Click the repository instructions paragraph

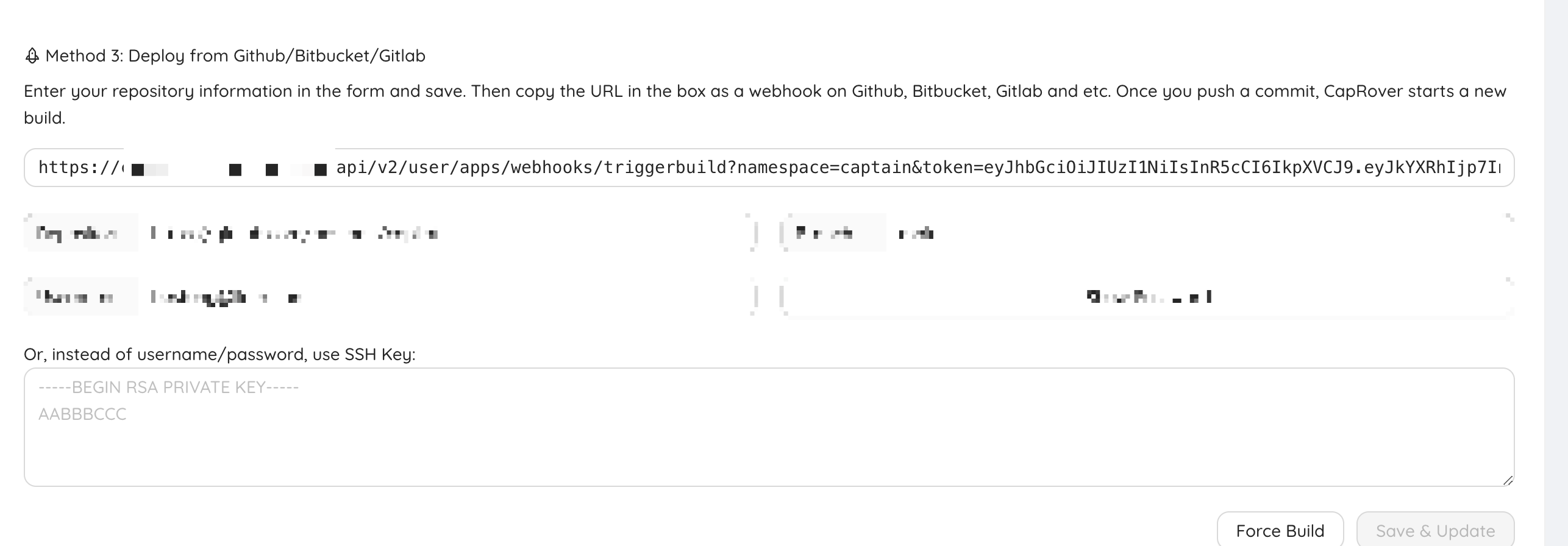764,91
